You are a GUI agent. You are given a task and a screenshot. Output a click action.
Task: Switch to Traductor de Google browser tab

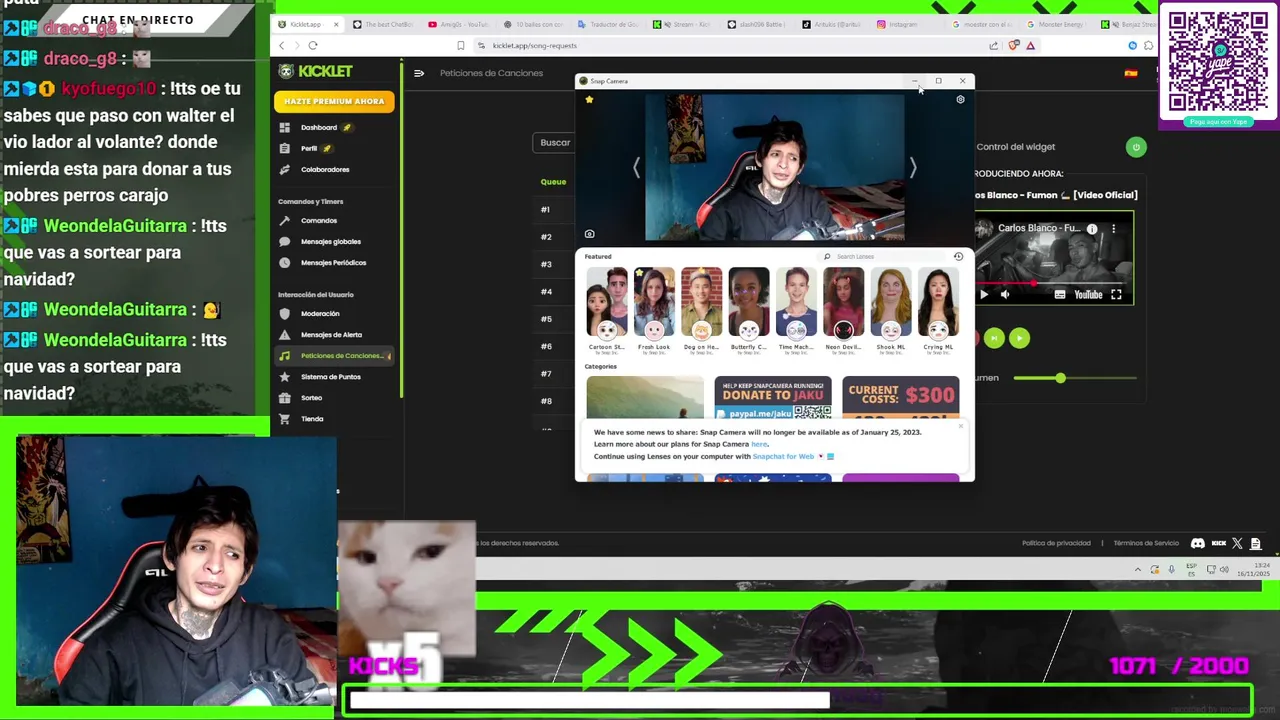606,24
